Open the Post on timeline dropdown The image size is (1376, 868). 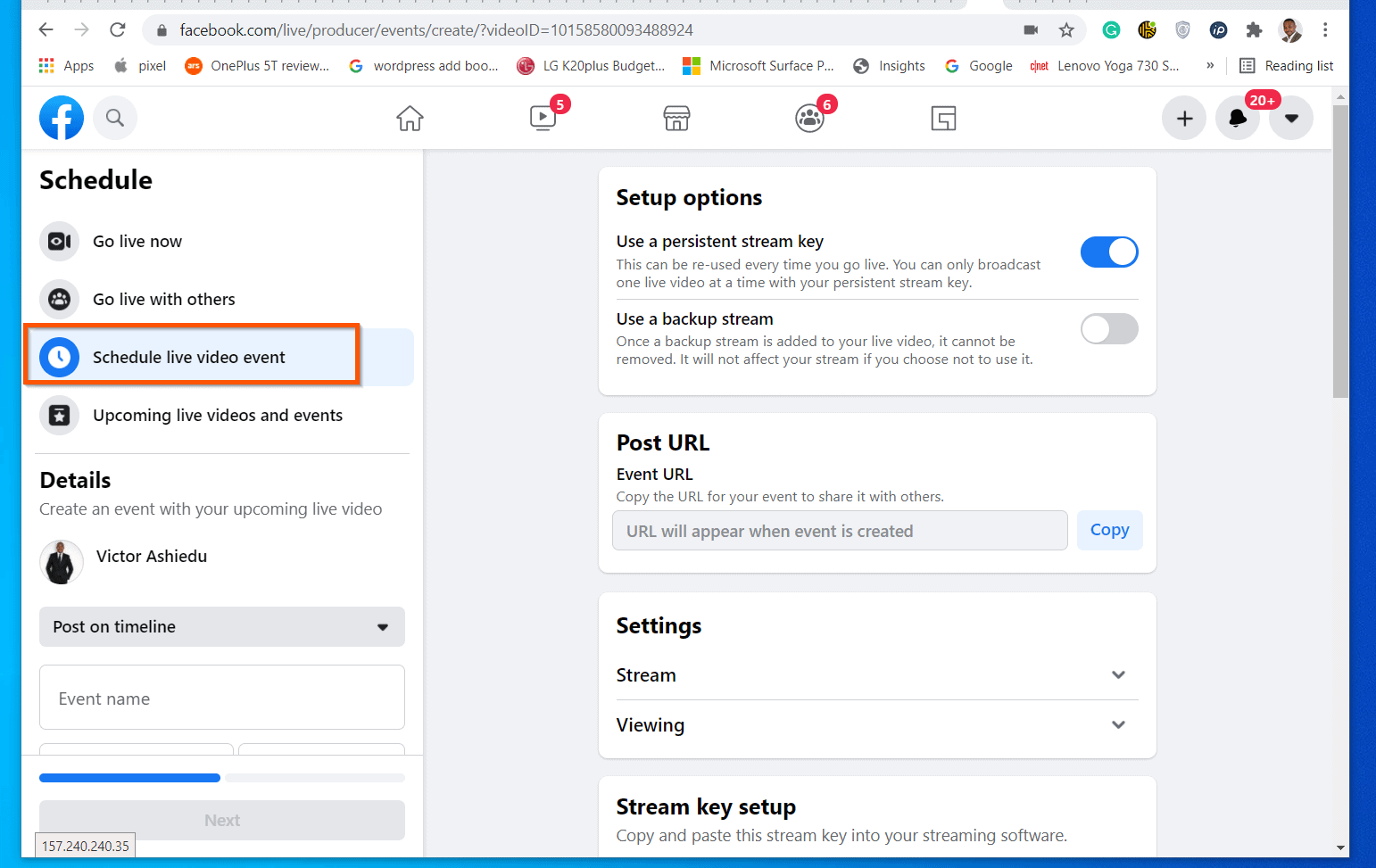coord(222,626)
